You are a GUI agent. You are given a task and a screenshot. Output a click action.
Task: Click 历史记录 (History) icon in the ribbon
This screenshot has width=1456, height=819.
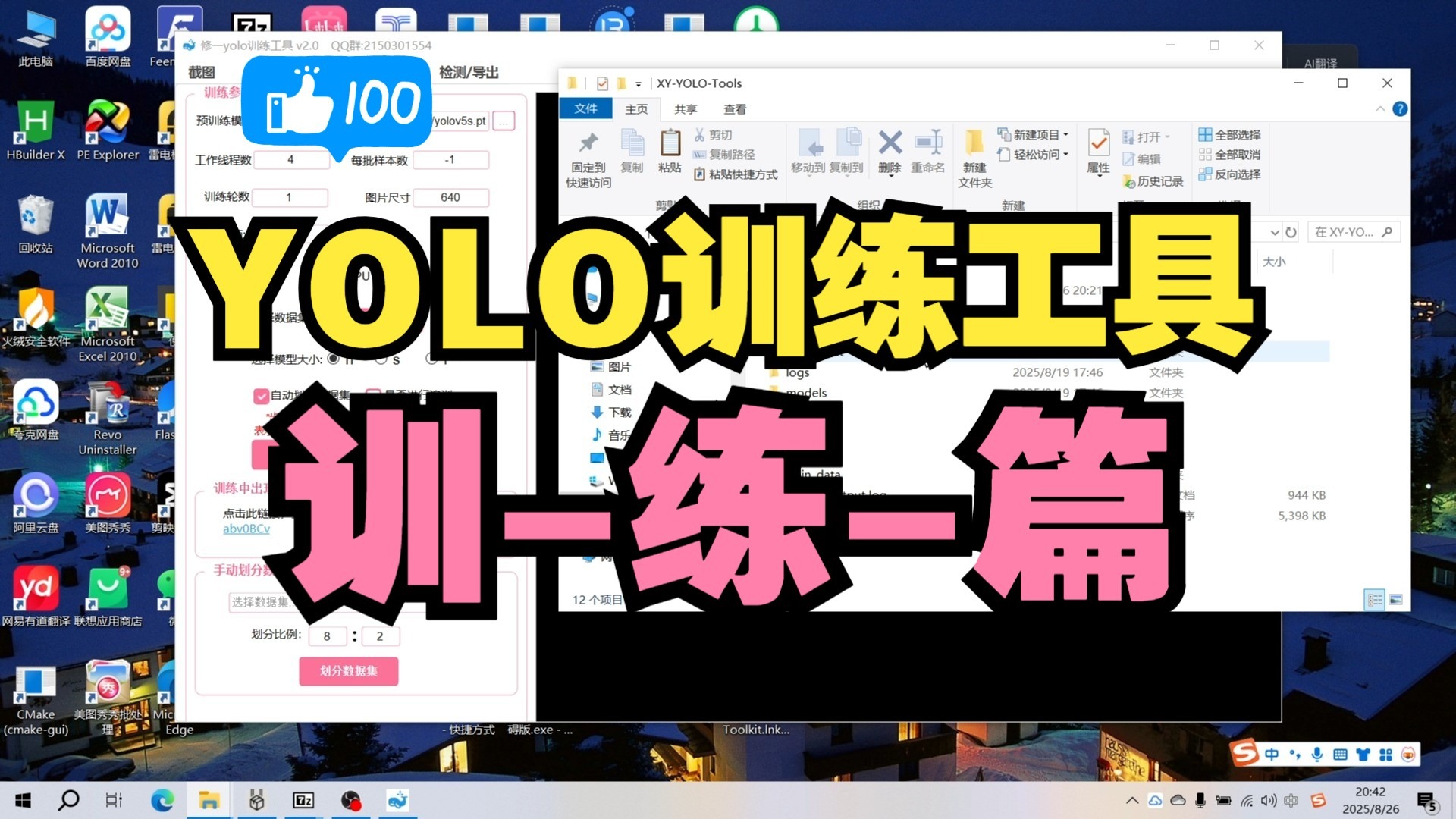click(x=1129, y=182)
